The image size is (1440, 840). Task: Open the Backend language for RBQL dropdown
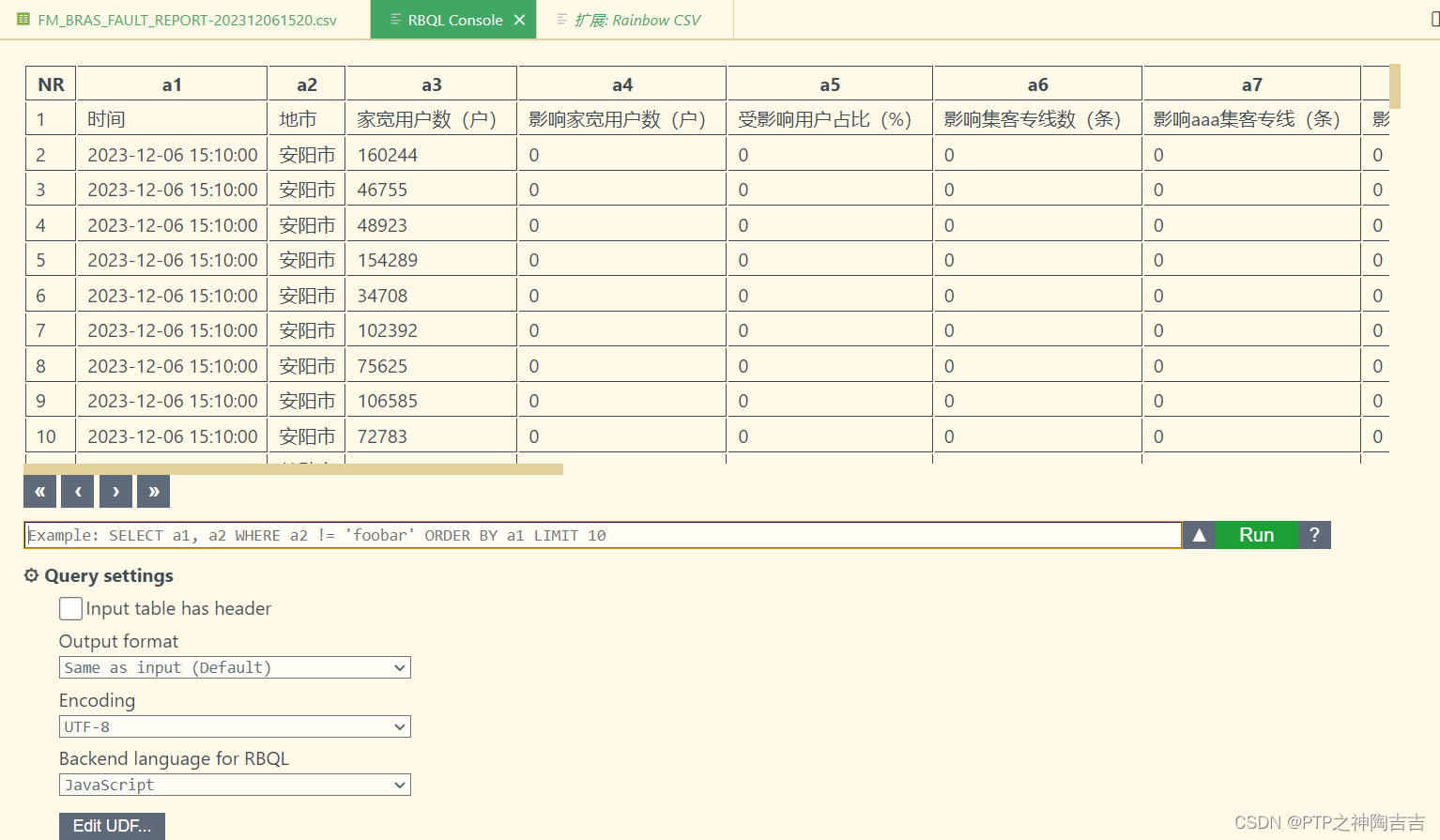(x=235, y=785)
